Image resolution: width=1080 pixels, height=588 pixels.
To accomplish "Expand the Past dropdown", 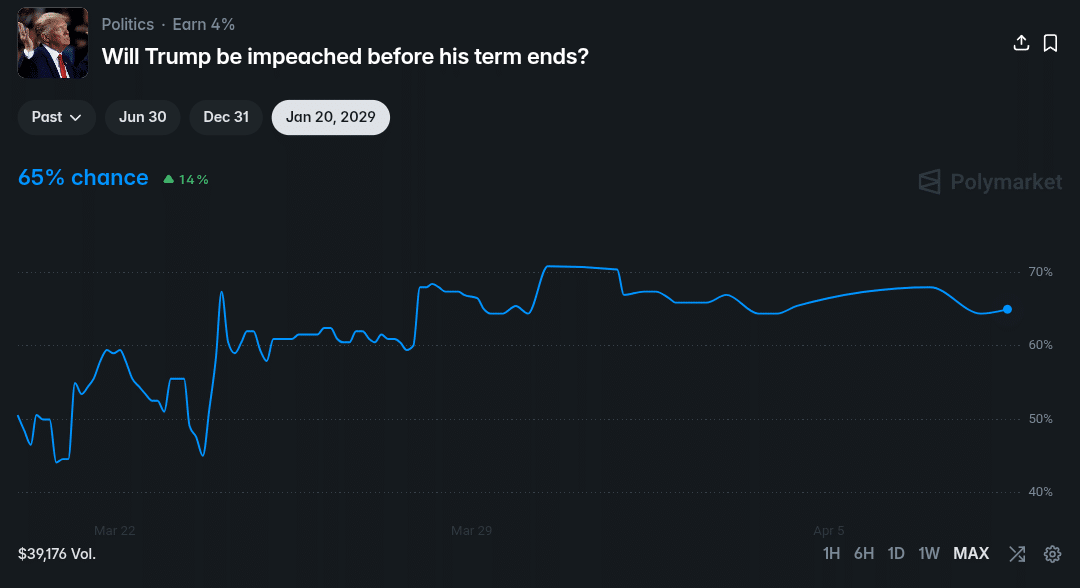I will [x=56, y=117].
